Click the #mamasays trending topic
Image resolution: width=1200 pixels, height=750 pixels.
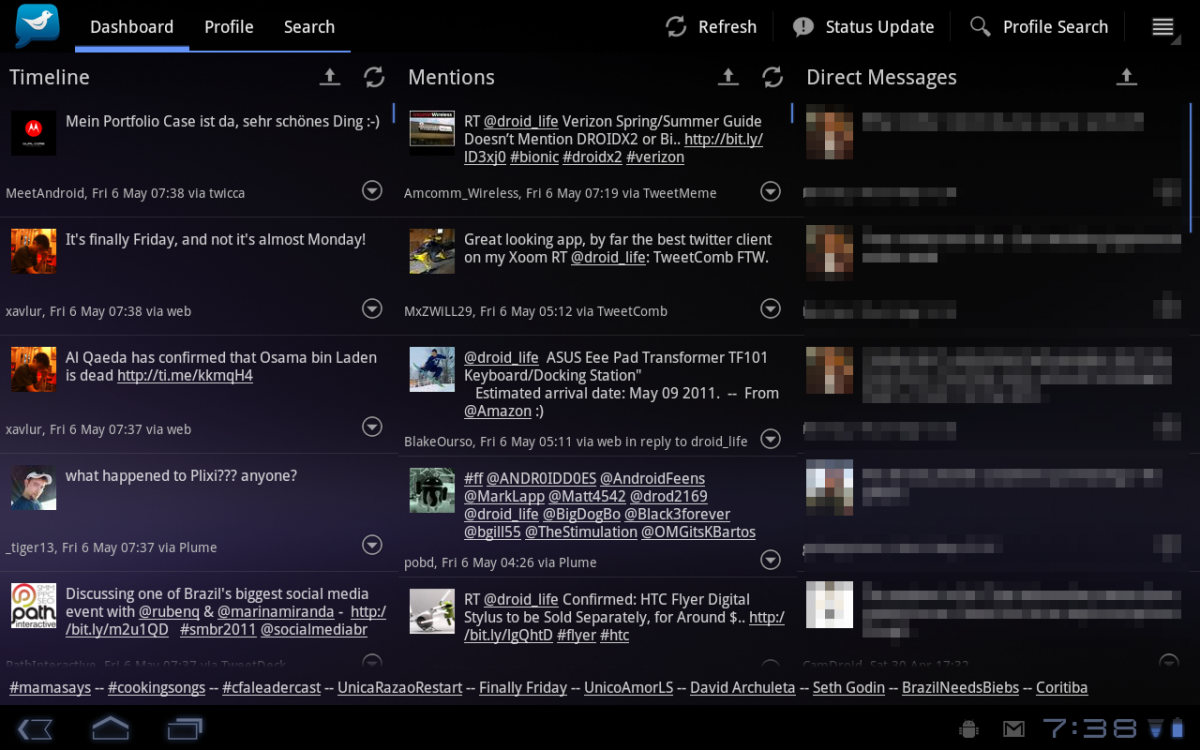(x=50, y=688)
